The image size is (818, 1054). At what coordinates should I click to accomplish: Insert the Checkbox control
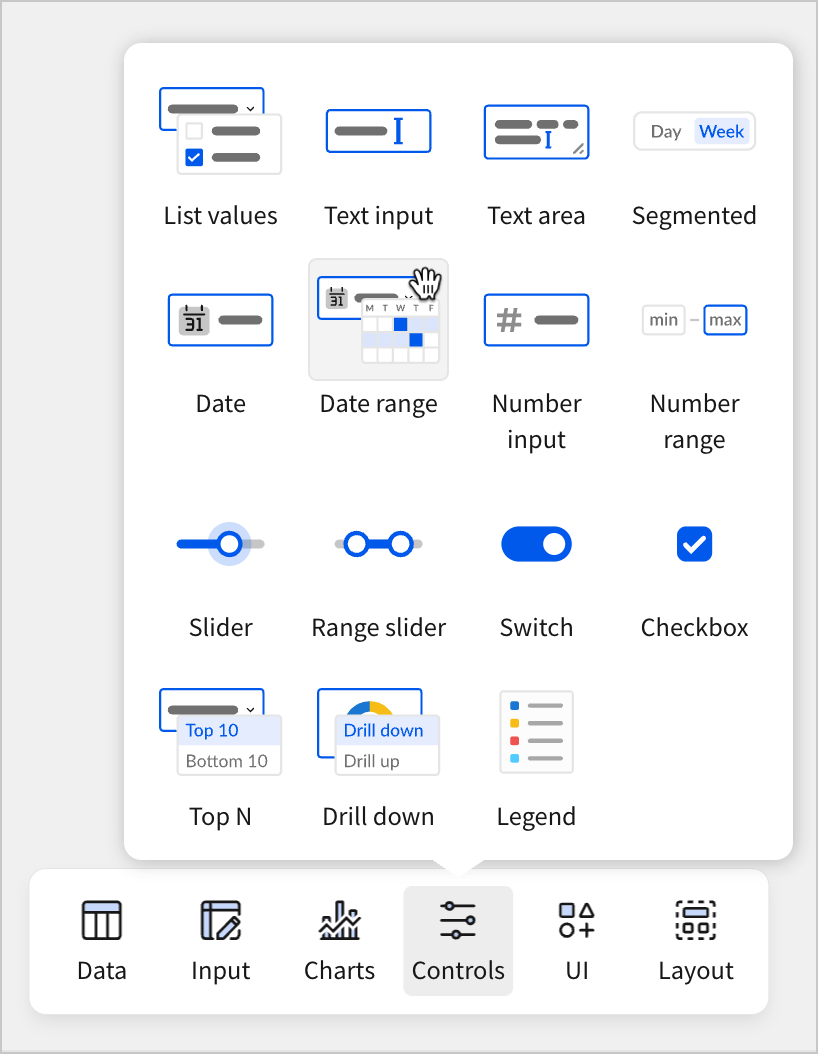694,545
